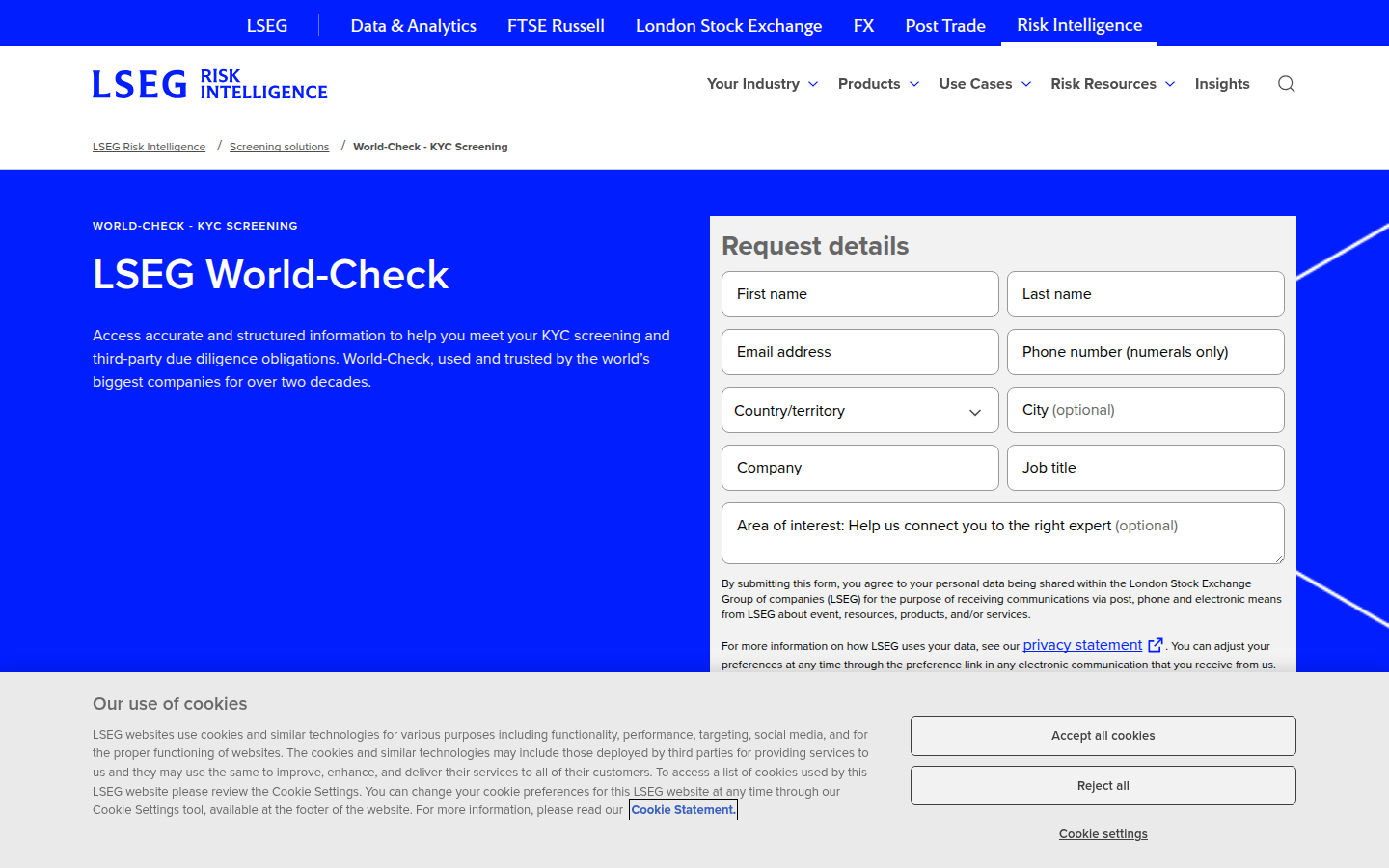Focus the Company field

coord(860,468)
